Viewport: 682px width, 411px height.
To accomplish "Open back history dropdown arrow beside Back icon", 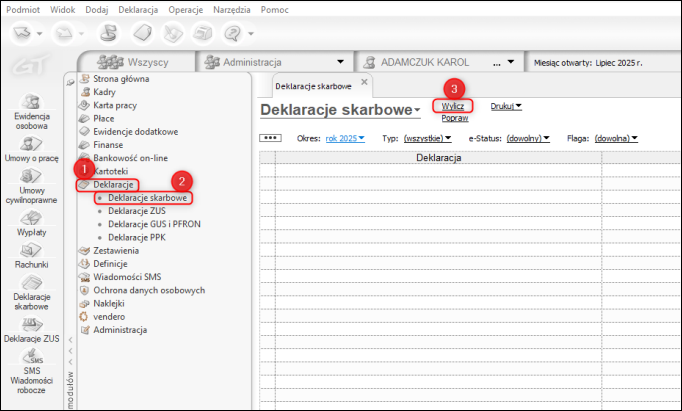I will [40, 33].
